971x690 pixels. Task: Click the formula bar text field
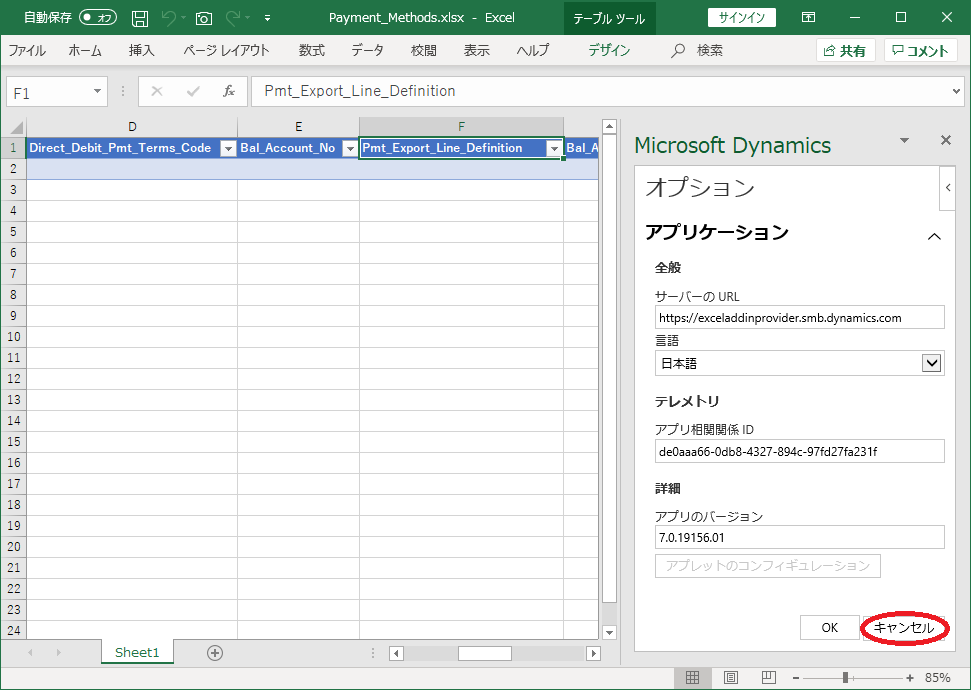point(601,92)
